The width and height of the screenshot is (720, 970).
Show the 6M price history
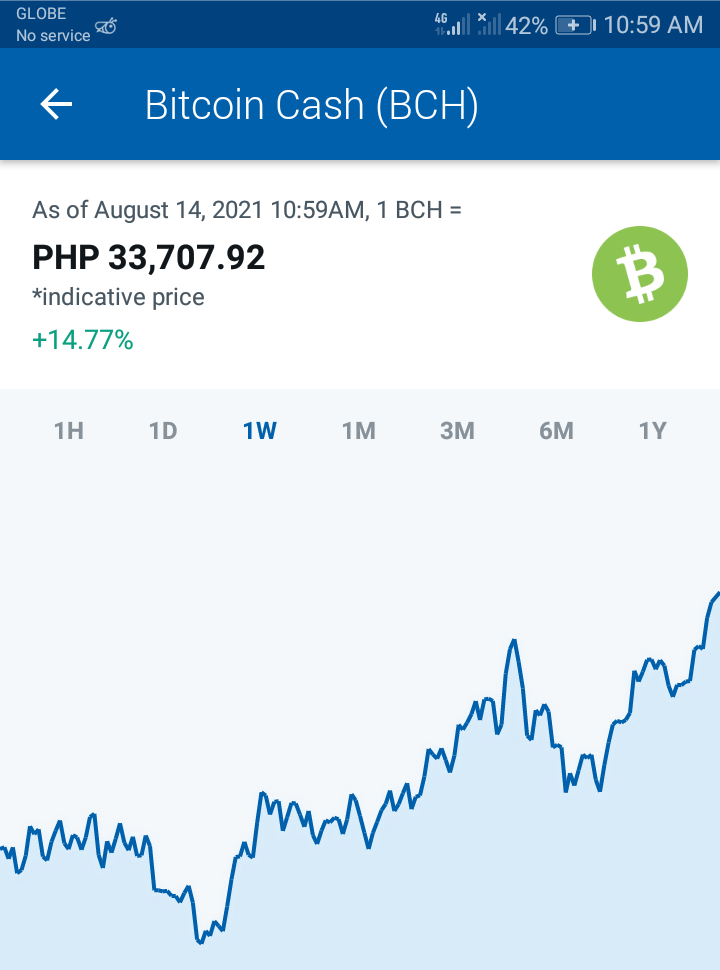tap(556, 431)
